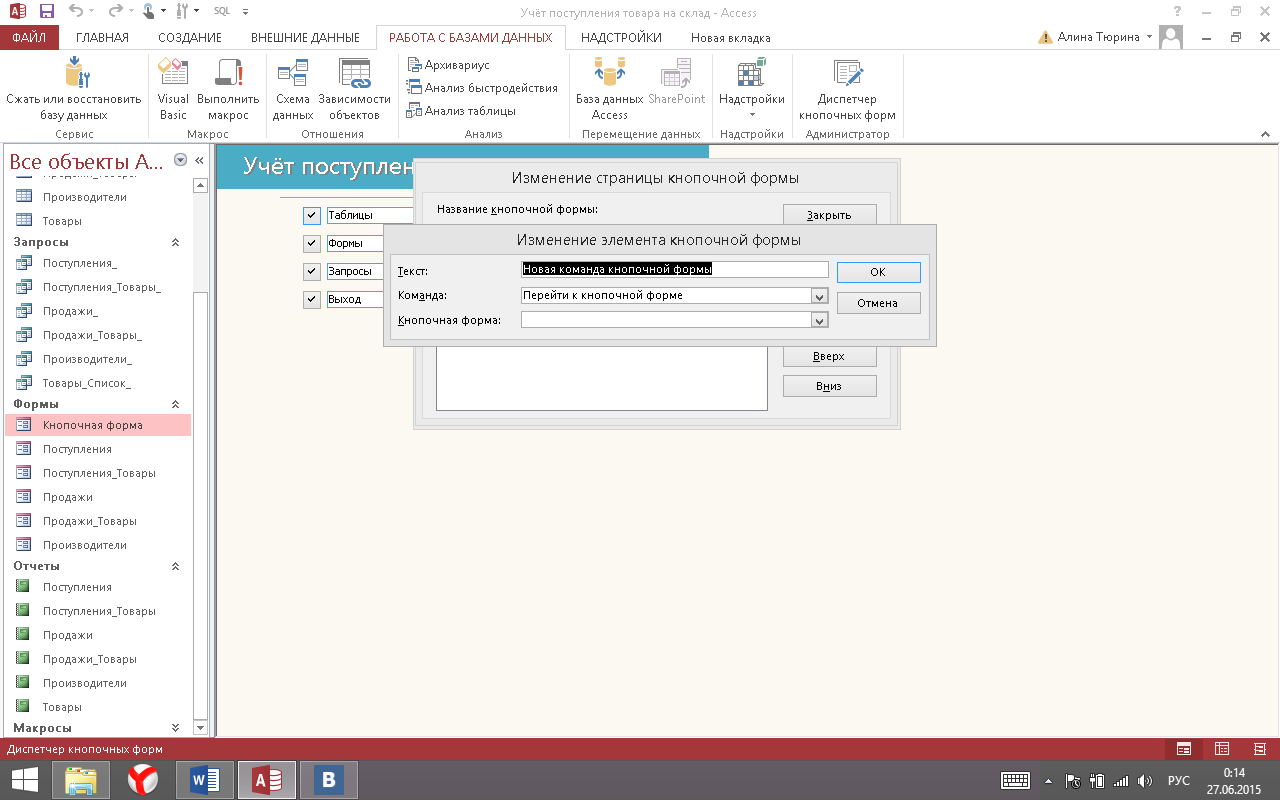Click the Закрыть button
This screenshot has height=800, width=1280.
829,215
